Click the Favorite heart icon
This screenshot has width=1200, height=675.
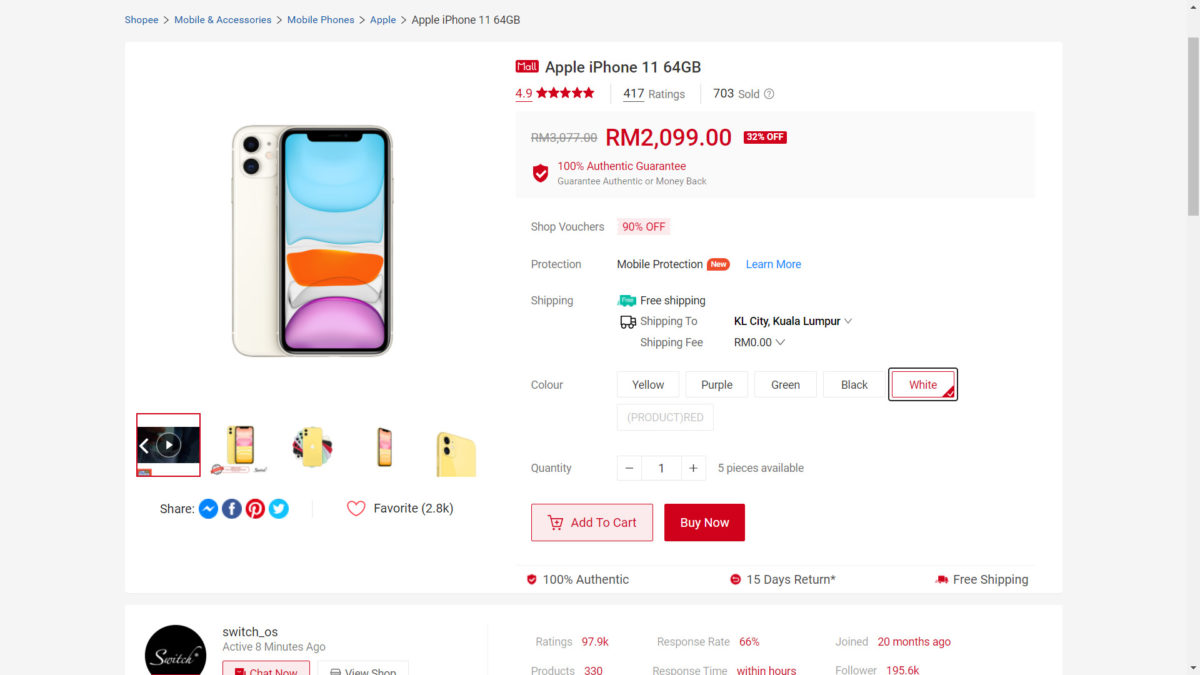[x=356, y=508]
